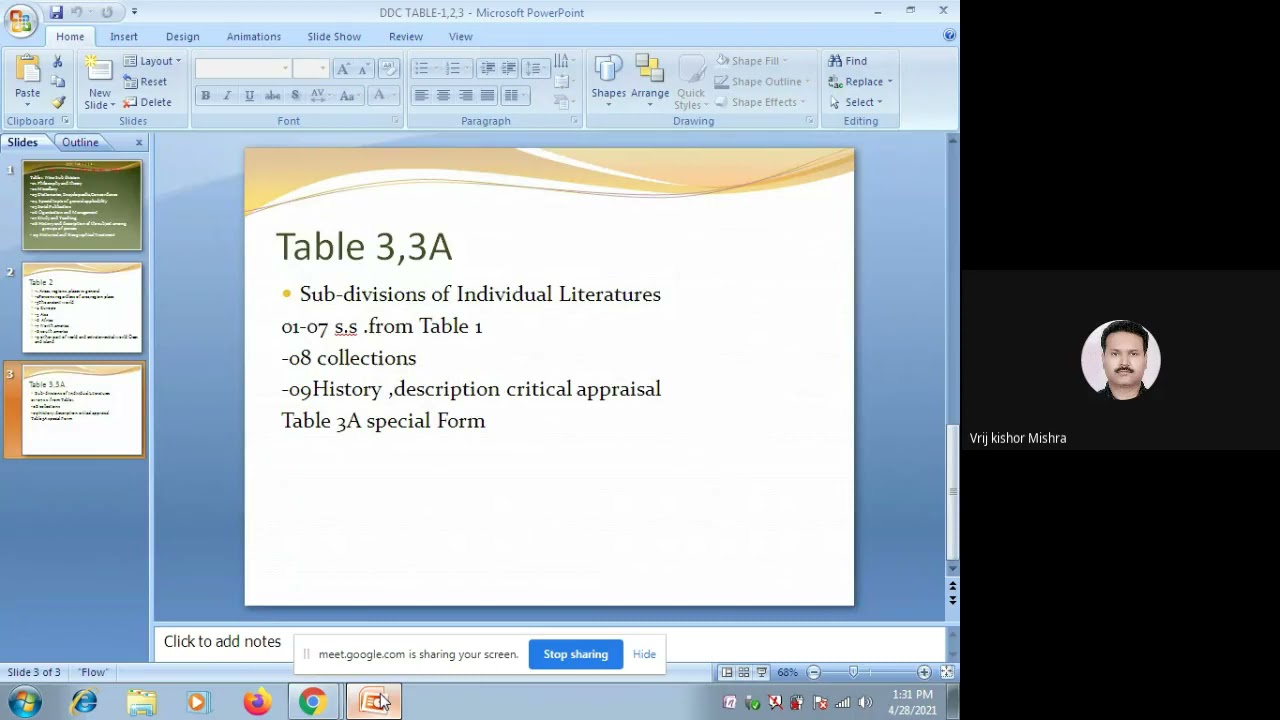The width and height of the screenshot is (1280, 720).
Task: Click the zoom in plus button
Action: click(x=924, y=672)
